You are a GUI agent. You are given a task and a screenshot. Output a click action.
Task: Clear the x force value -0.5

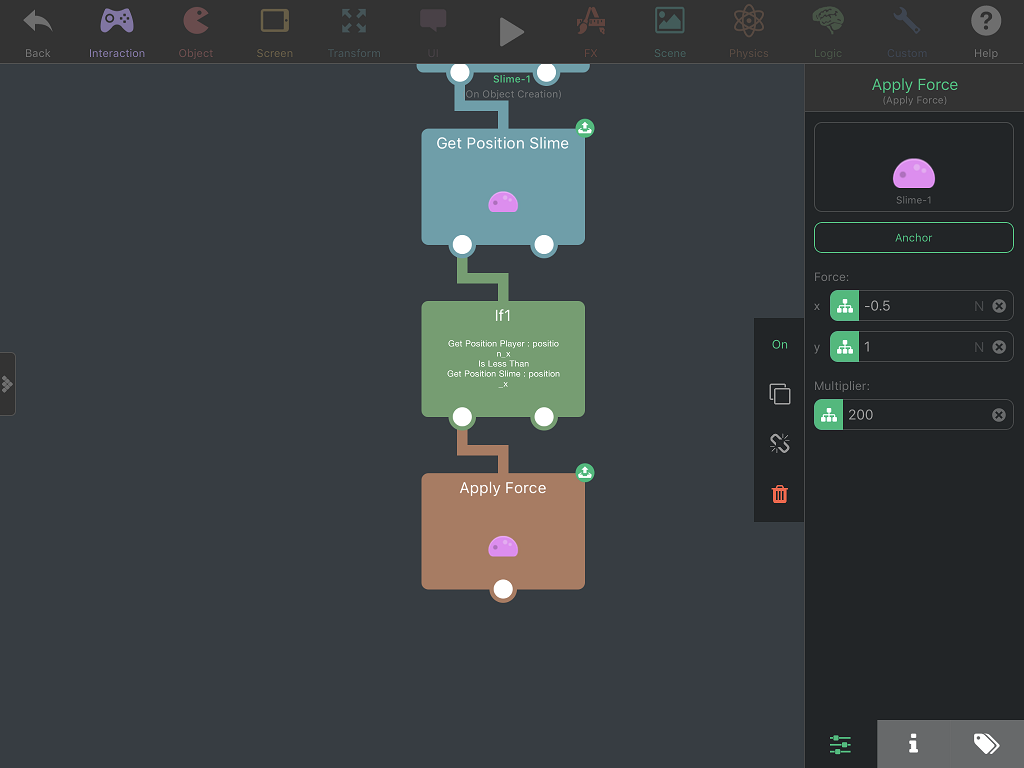pyautogui.click(x=999, y=306)
